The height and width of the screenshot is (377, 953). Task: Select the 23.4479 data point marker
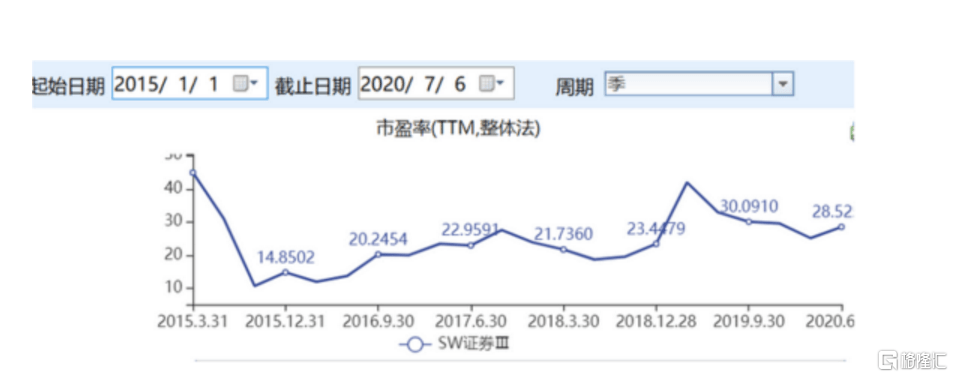tap(656, 243)
